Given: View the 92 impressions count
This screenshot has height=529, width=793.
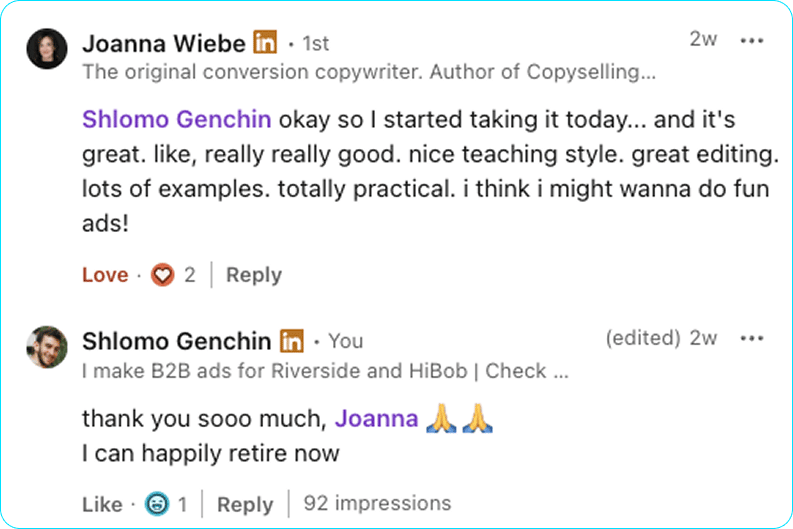Looking at the screenshot, I should 377,503.
